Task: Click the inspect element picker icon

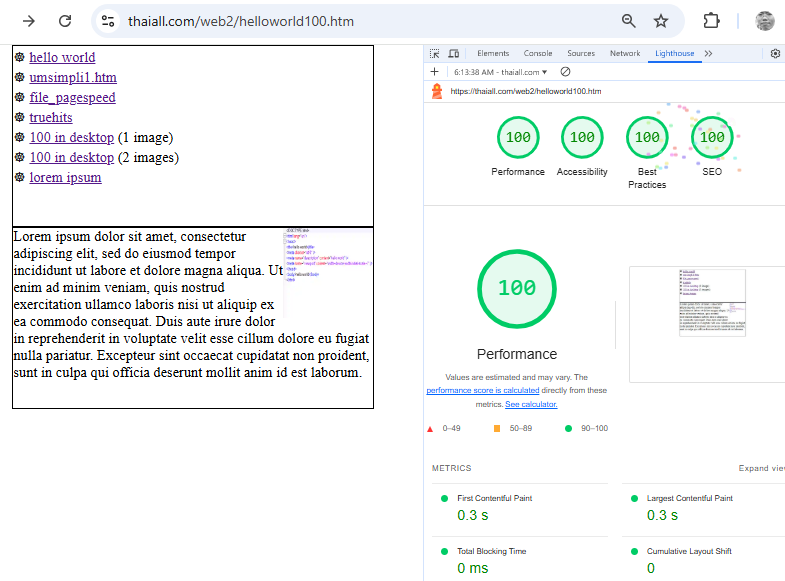Action: pyautogui.click(x=435, y=54)
